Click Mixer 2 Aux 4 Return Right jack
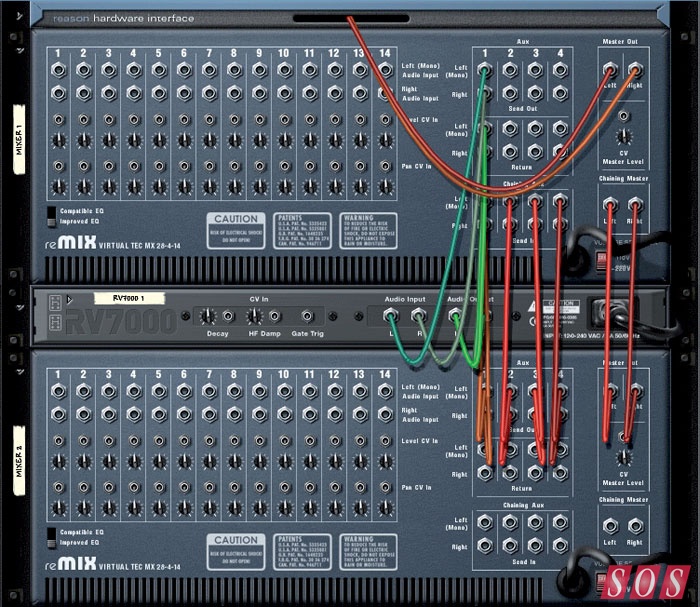Viewport: 700px width, 607px height. coord(560,473)
